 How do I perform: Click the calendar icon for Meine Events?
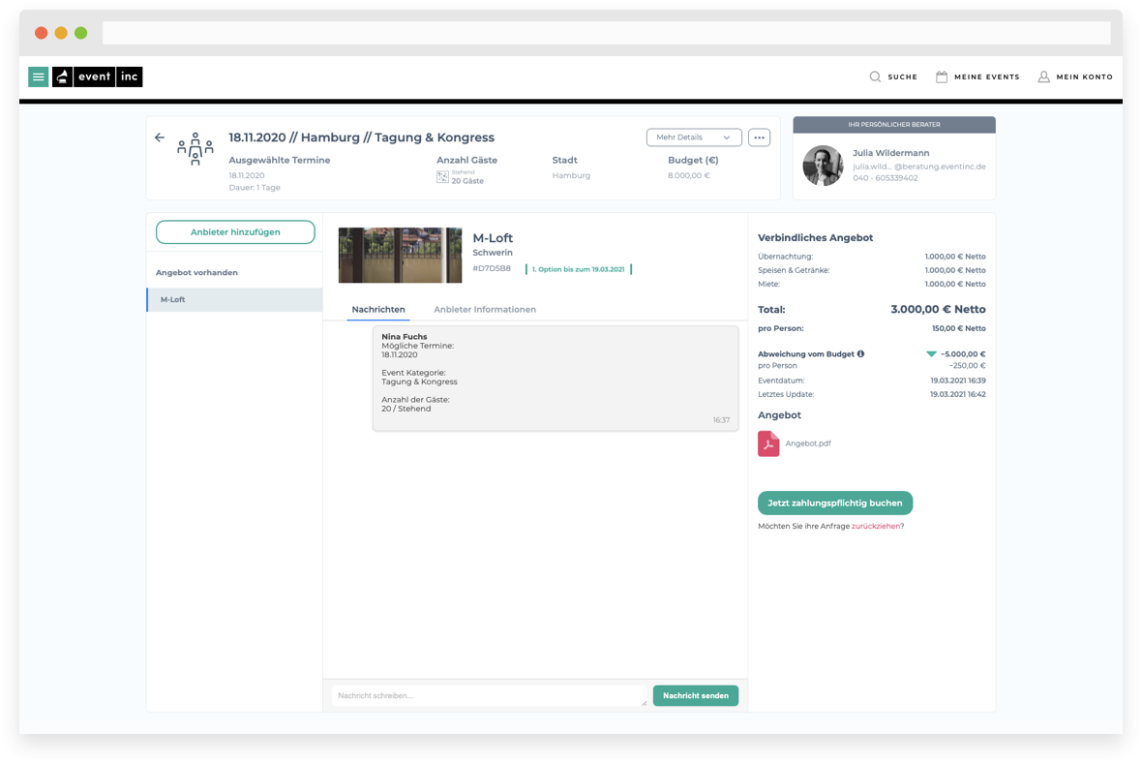[942, 76]
